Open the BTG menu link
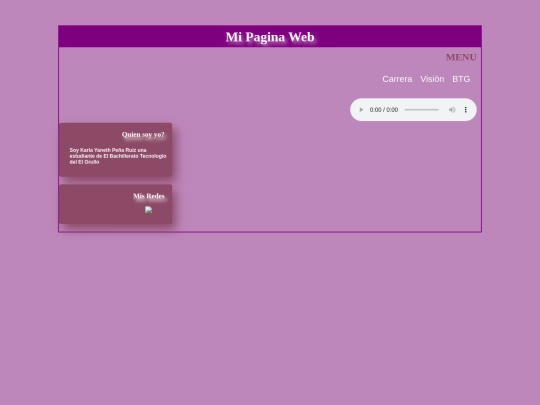 (x=461, y=79)
